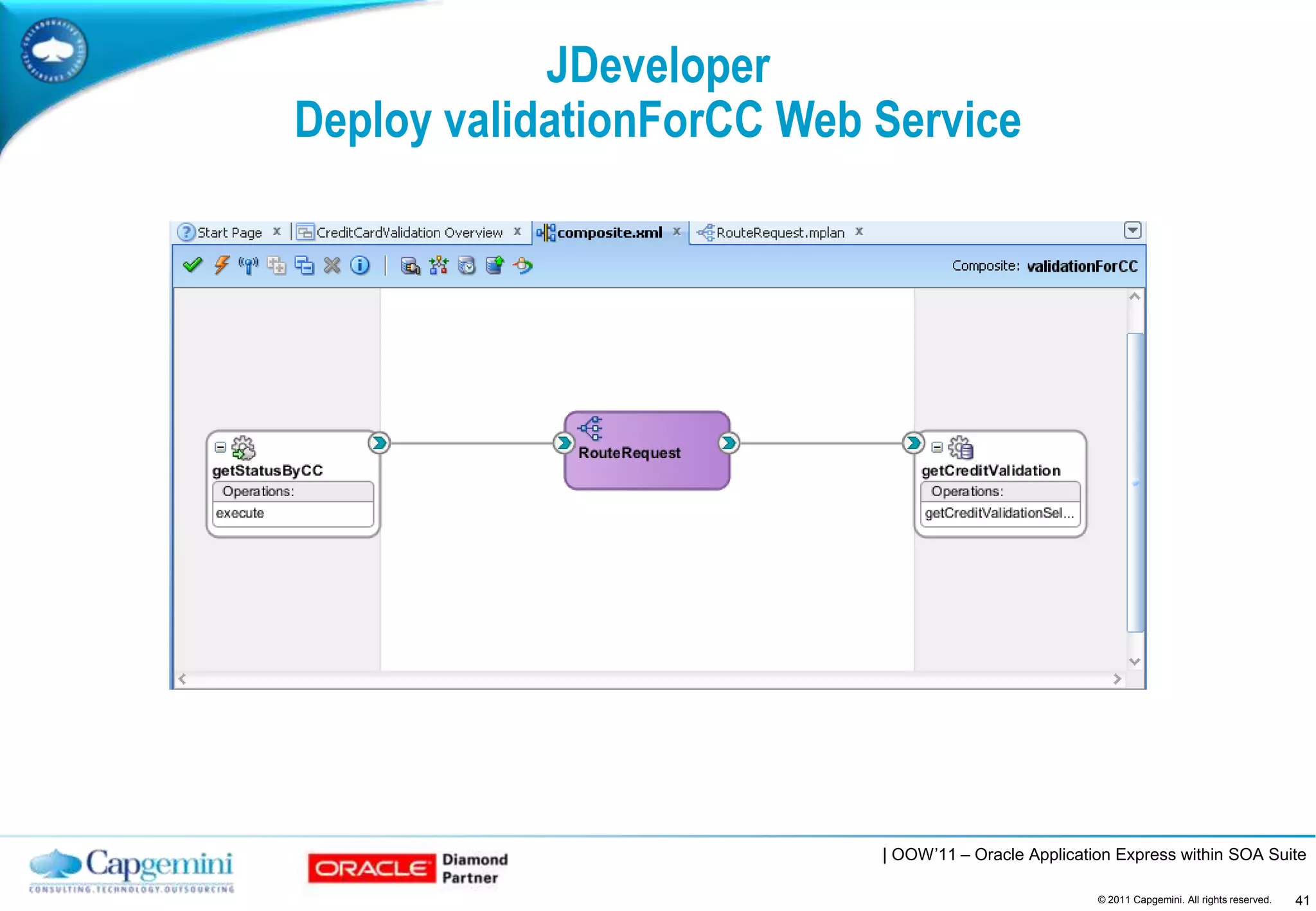Click the person with circular arrows icon
1316x911 pixels.
[523, 265]
